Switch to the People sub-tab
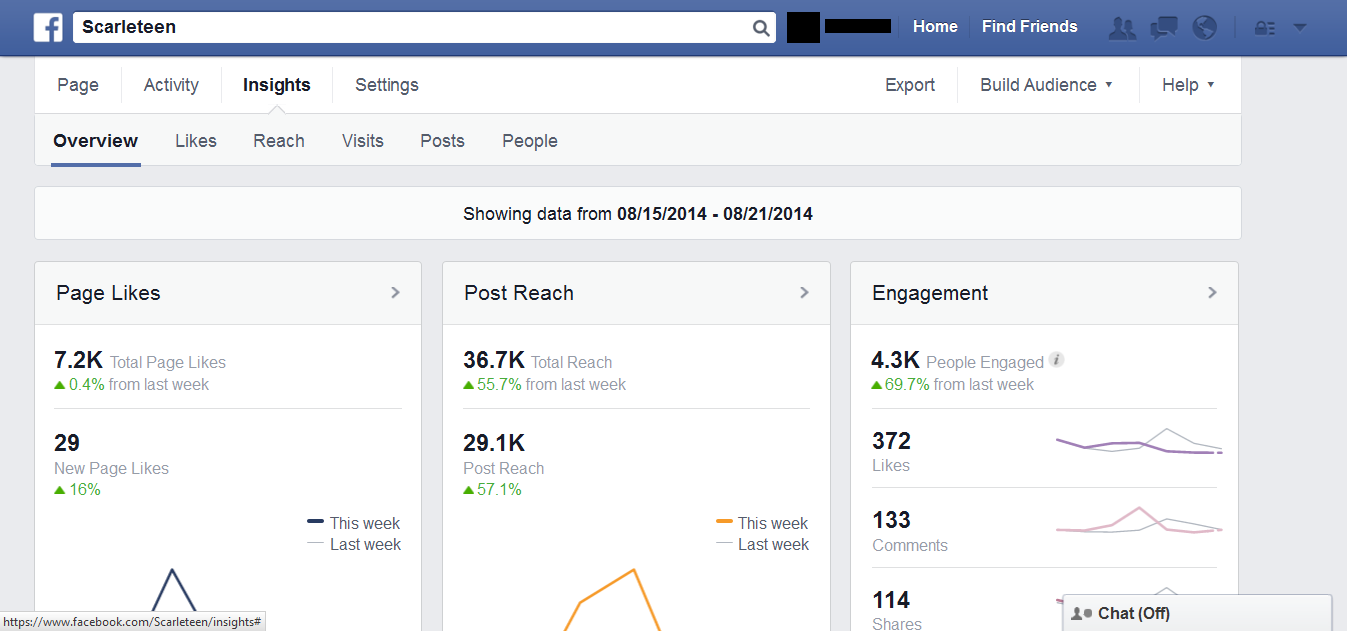Screen dimensions: 1347x631 pos(530,141)
